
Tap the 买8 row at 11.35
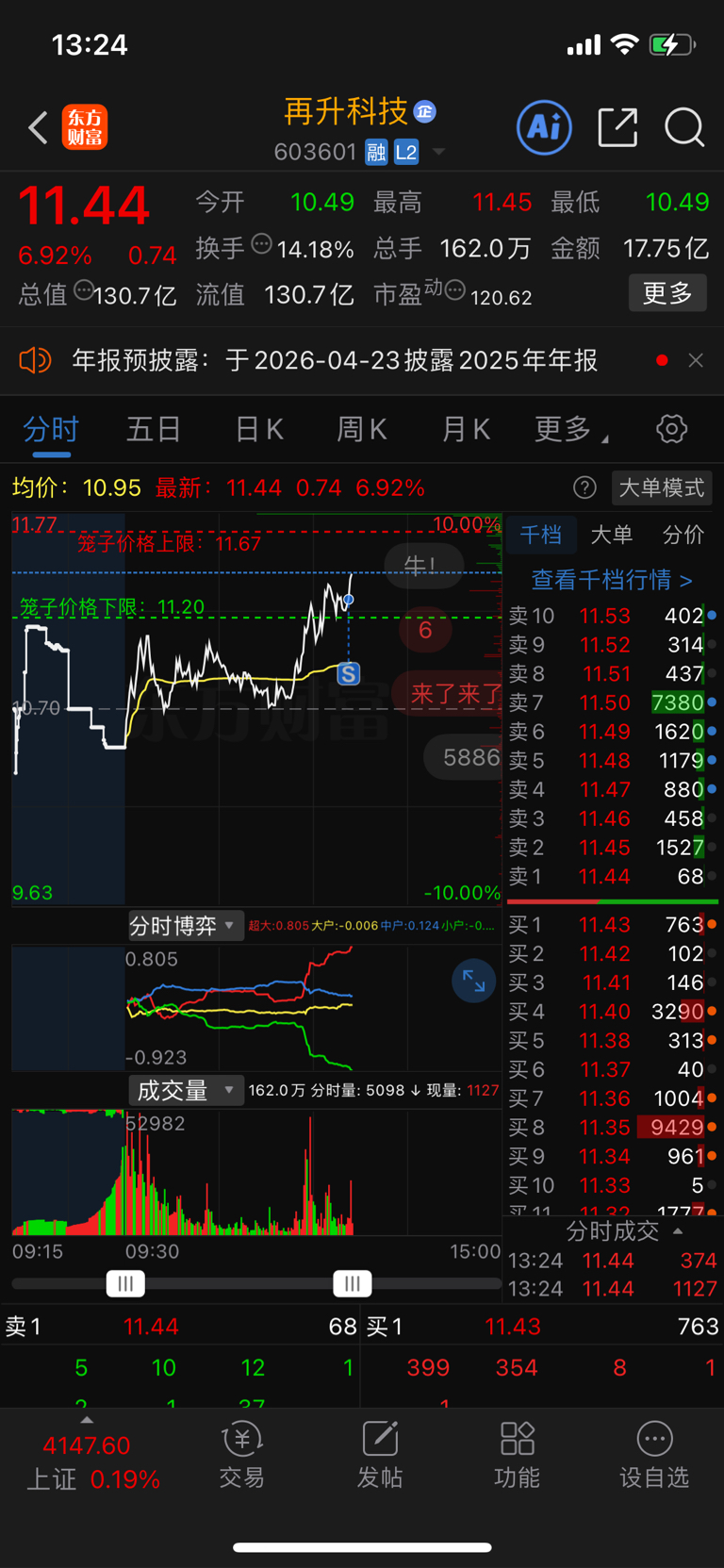613,1128
